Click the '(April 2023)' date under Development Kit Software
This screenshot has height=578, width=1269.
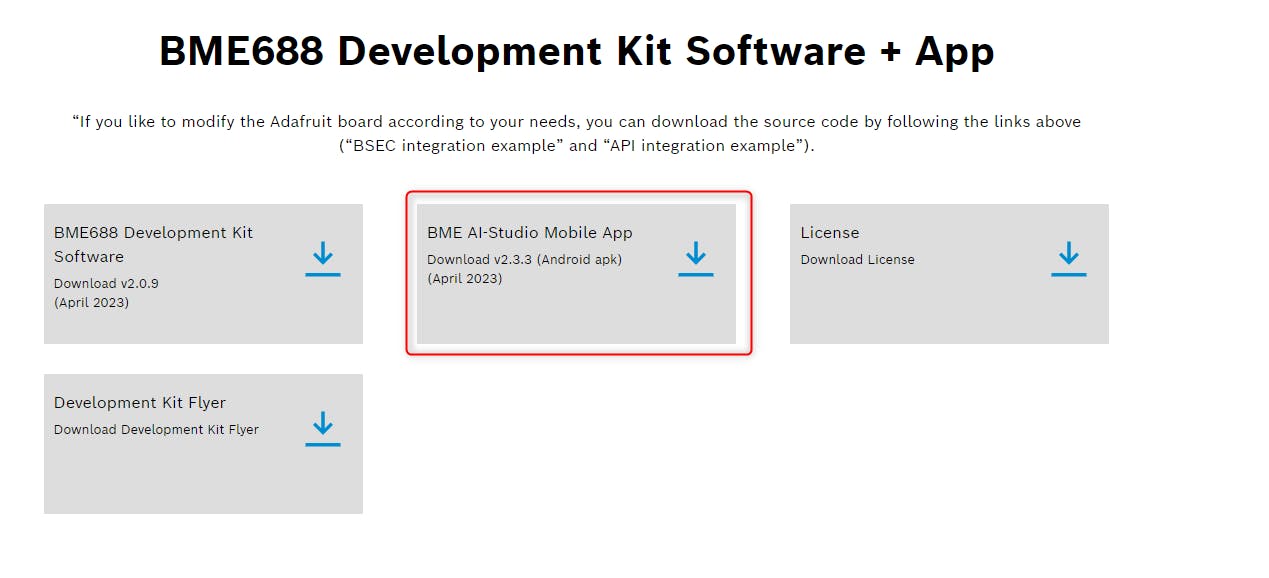(x=91, y=302)
